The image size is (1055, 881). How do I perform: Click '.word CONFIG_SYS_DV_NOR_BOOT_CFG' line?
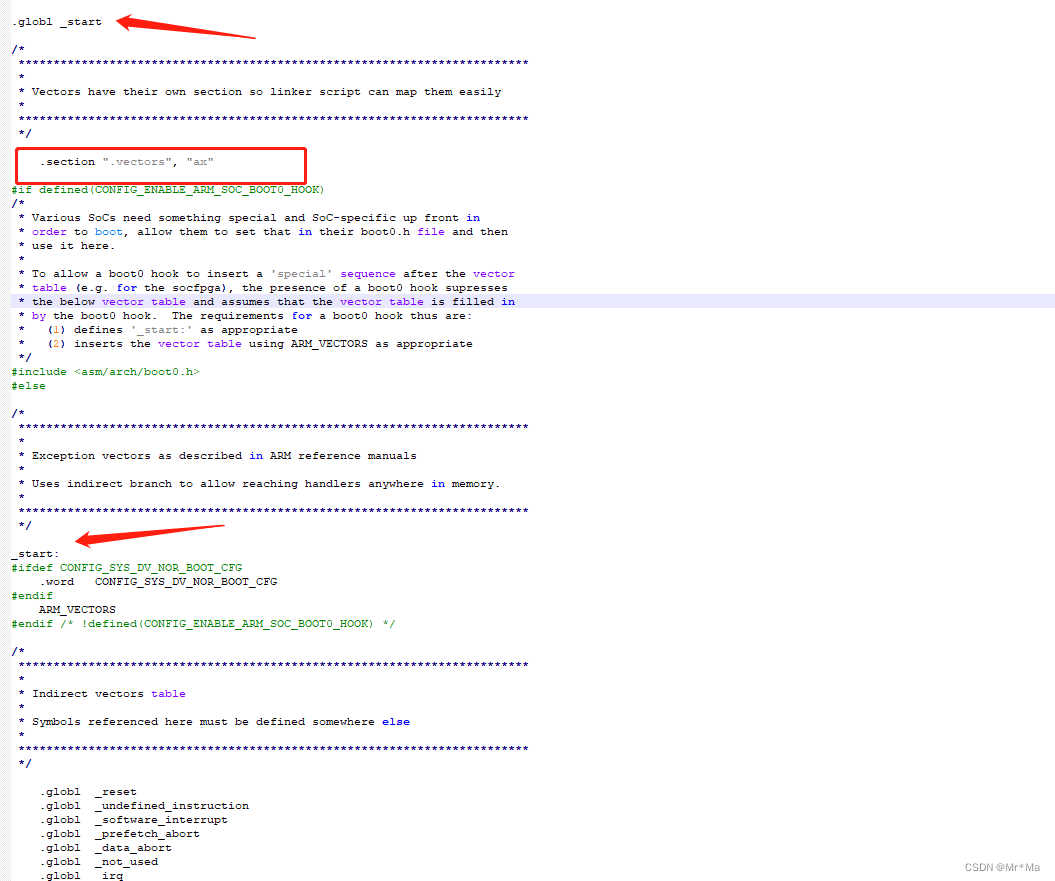click(158, 582)
